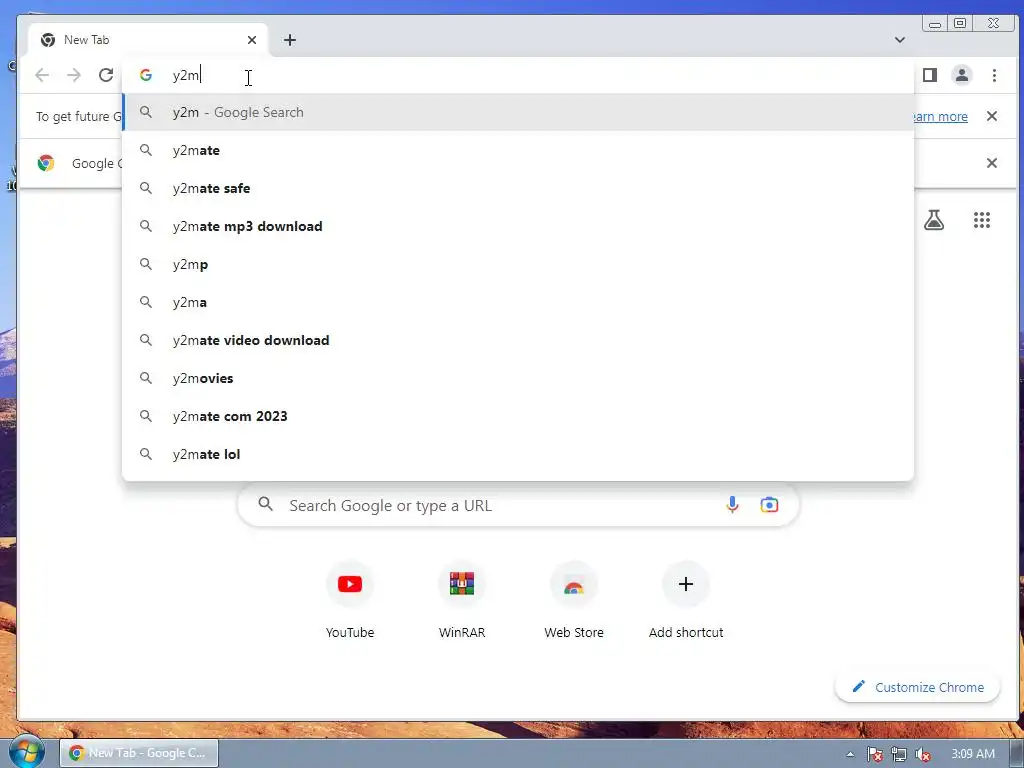This screenshot has width=1024, height=768.
Task: Click the 'Search Google or type a URL' box
Action: [519, 505]
